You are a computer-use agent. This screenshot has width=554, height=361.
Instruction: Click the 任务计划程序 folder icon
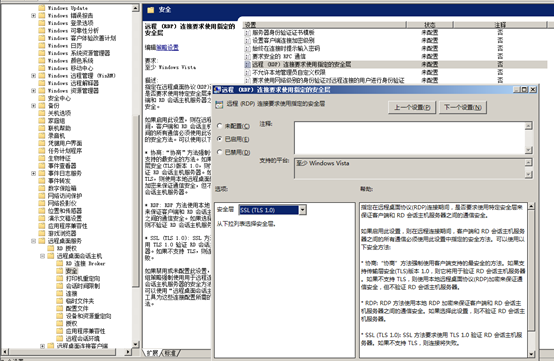(x=42, y=151)
